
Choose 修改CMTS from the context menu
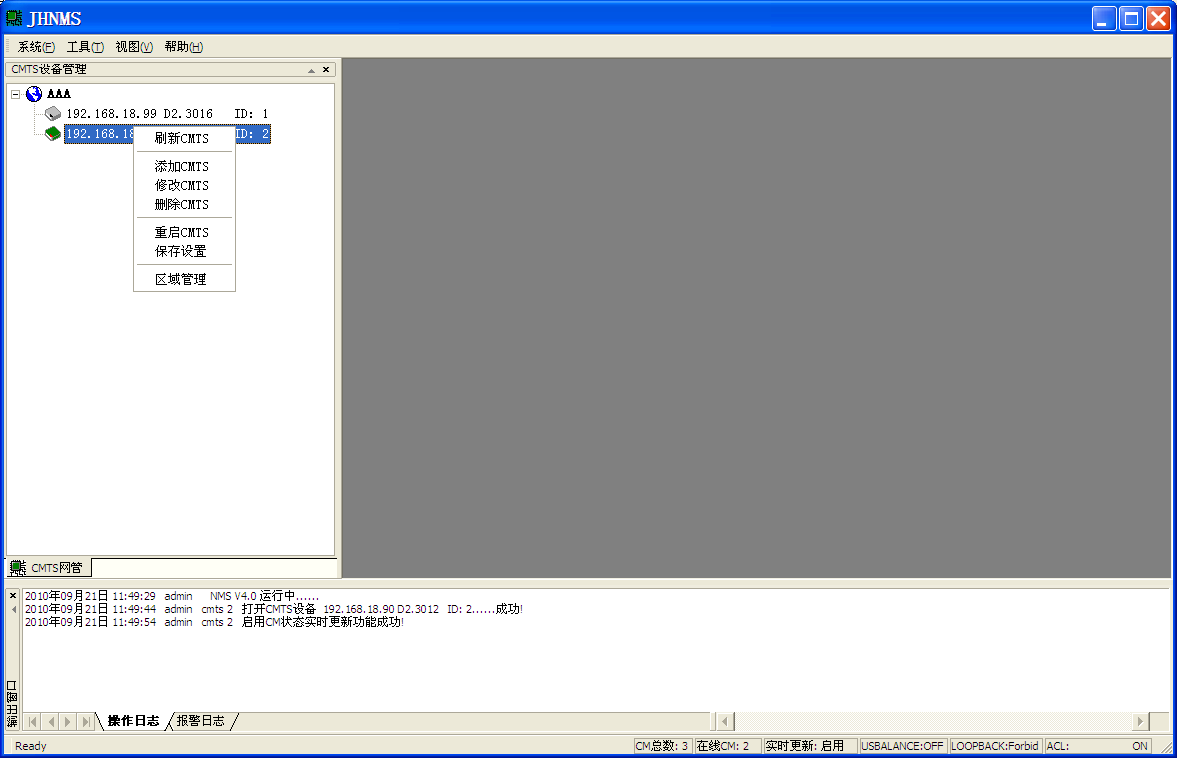pos(184,185)
